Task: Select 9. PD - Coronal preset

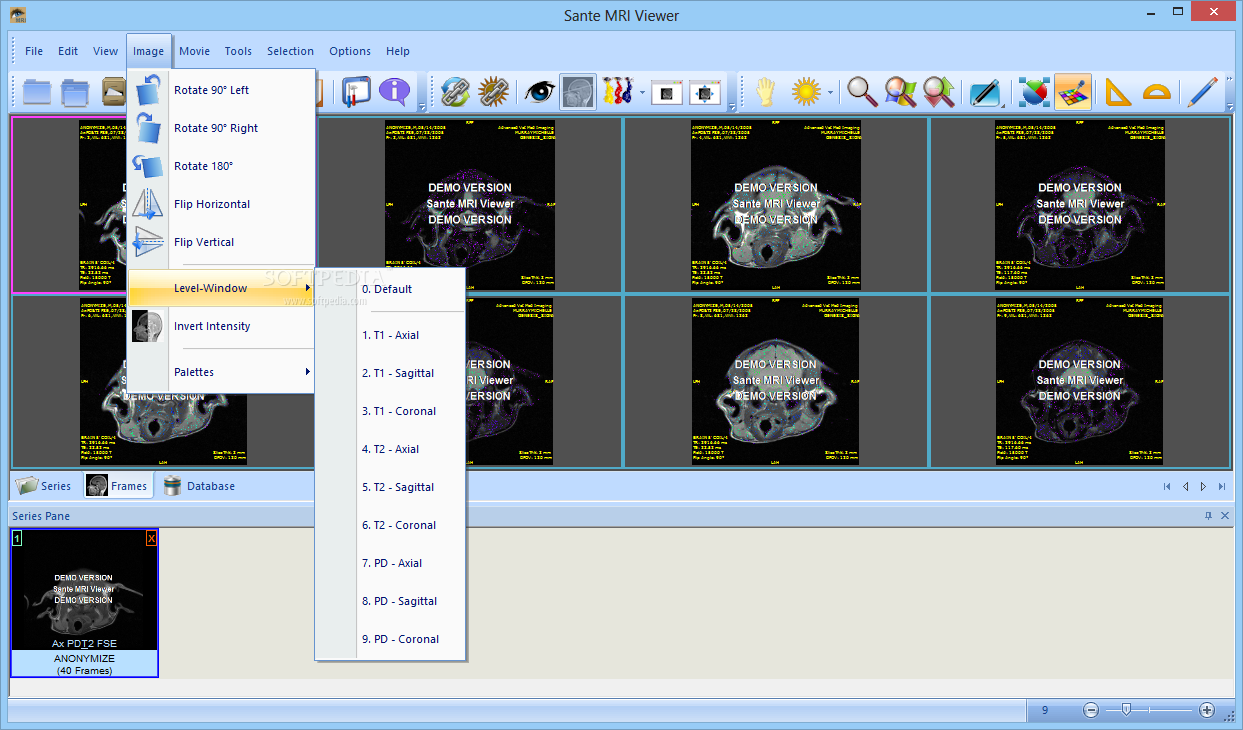Action: 391,639
